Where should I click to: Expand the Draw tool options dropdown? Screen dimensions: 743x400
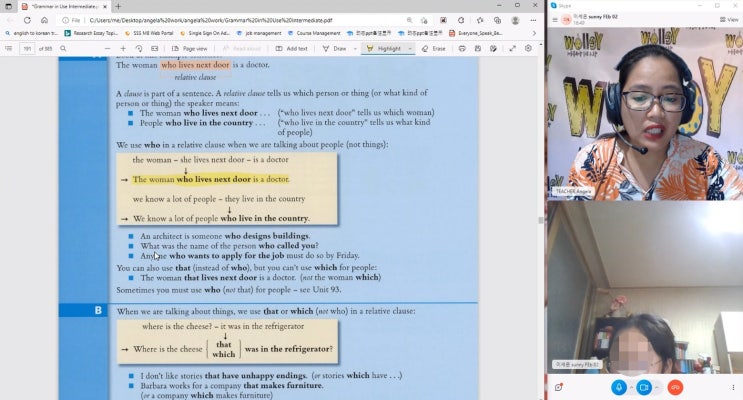click(355, 48)
